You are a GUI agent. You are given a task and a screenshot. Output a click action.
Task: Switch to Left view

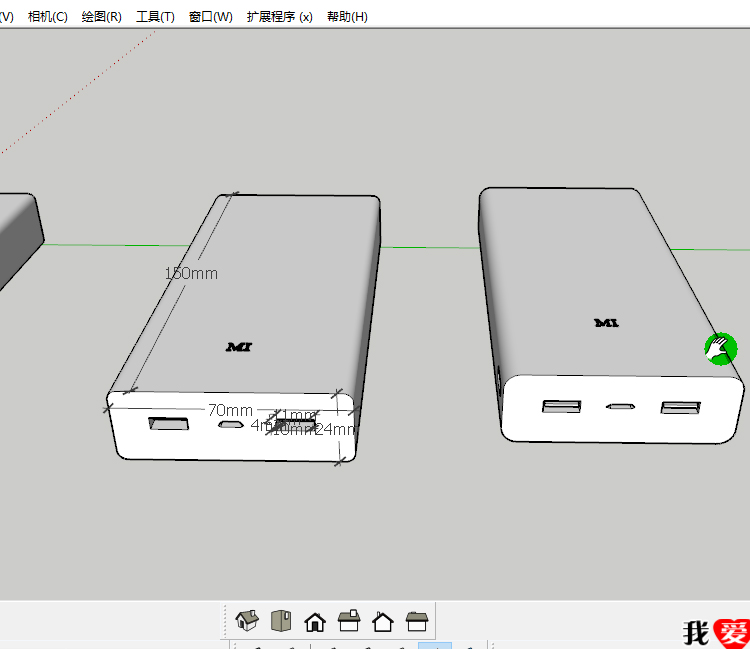417,621
